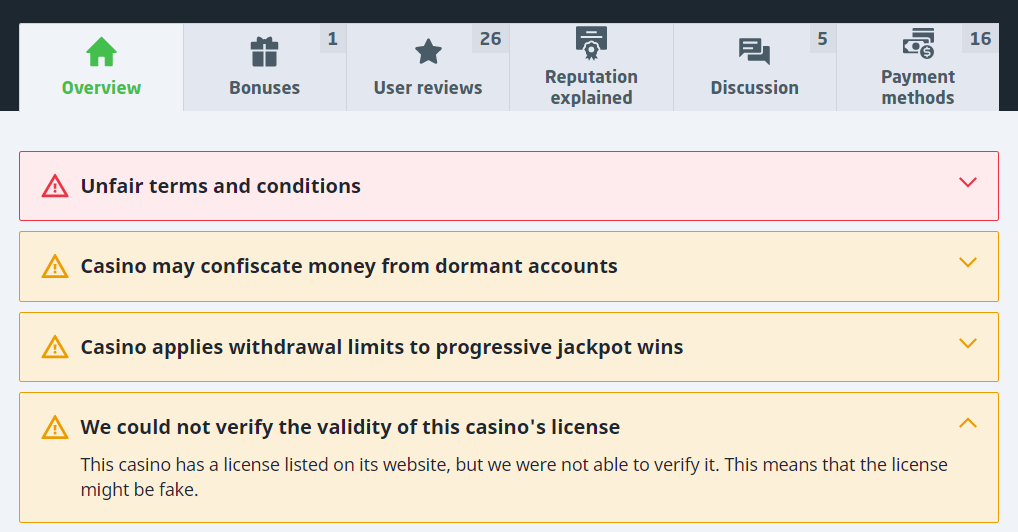The image size is (1018, 532).
Task: Click the Unfair terms and conditions heading
Action: point(220,186)
